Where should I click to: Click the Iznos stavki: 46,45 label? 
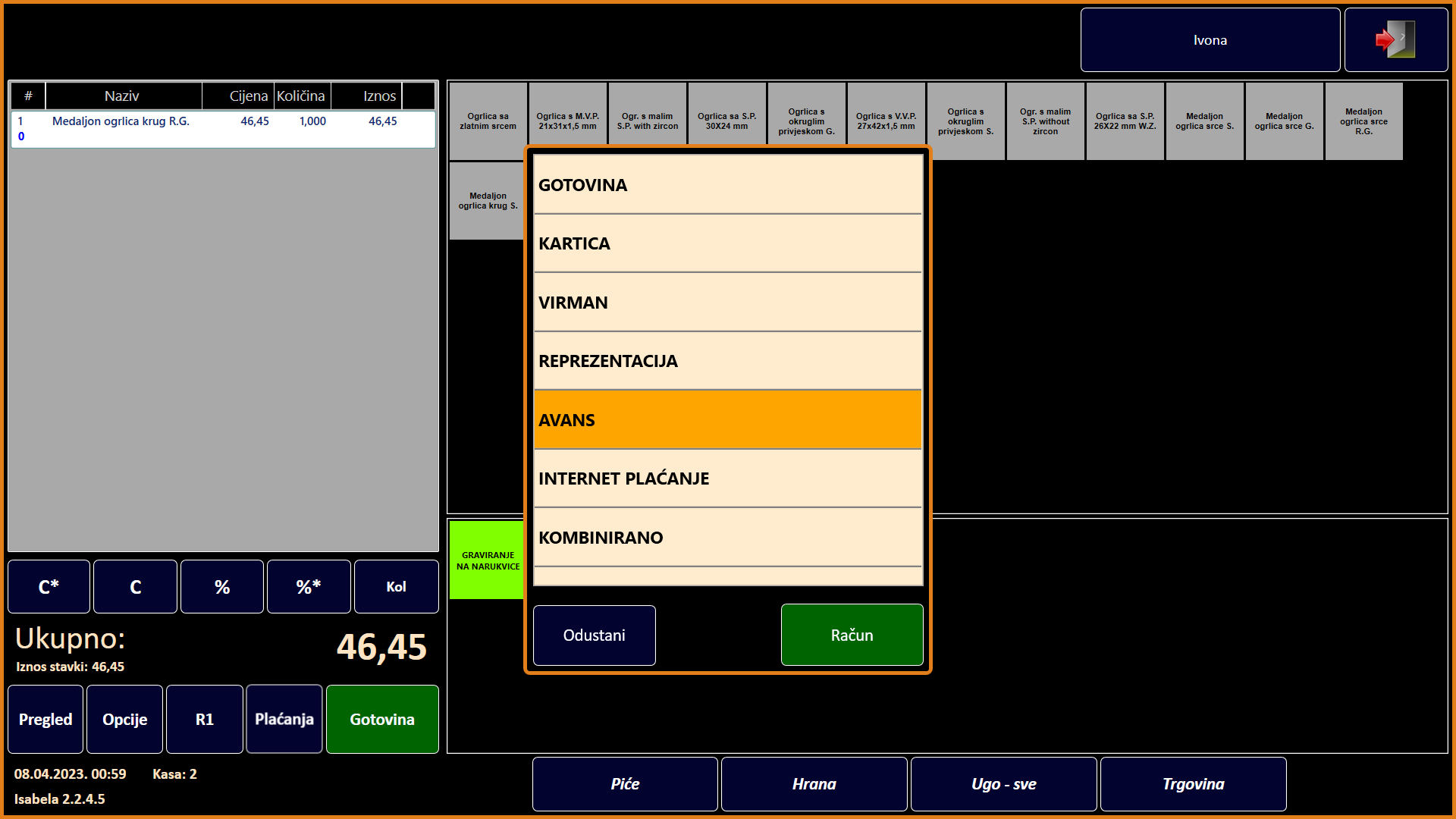click(71, 667)
